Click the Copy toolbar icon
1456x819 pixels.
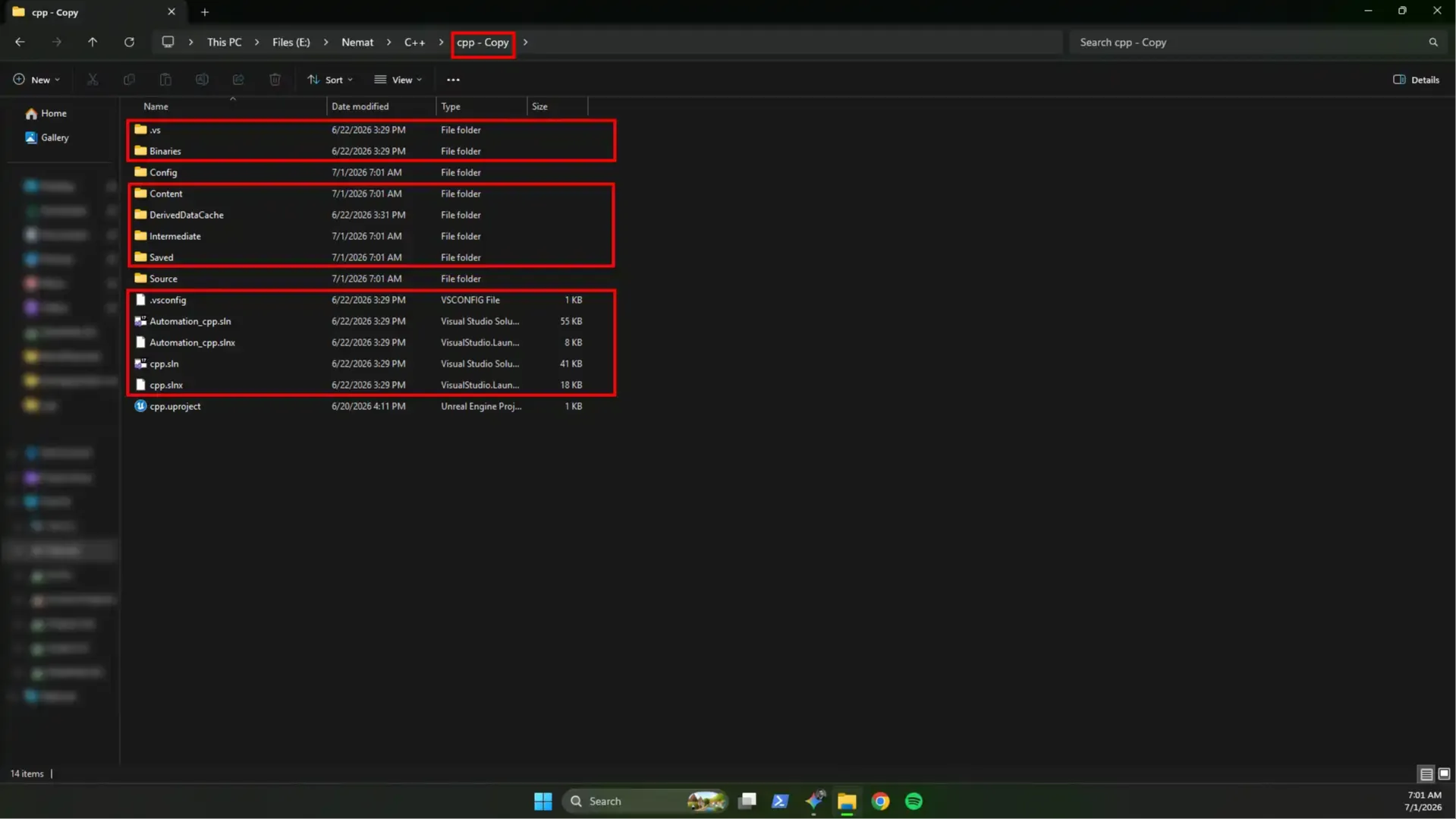point(129,80)
